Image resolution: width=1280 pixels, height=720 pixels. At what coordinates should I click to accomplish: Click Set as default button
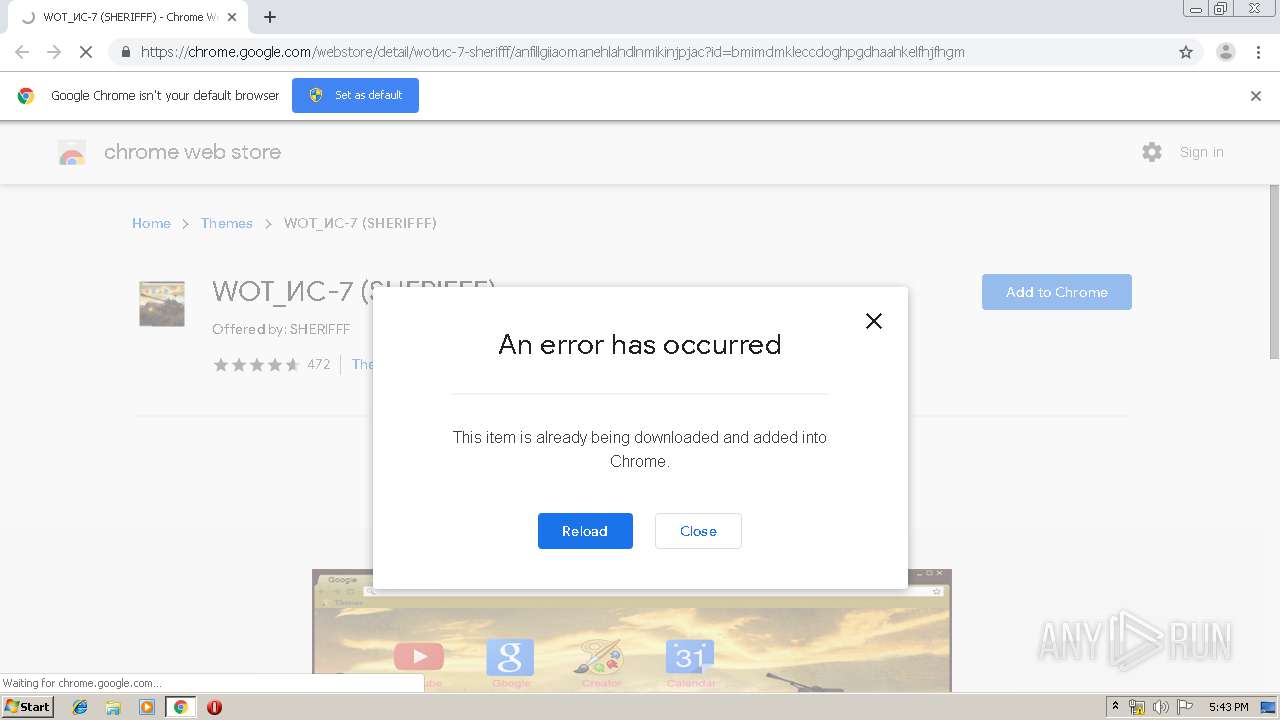tap(355, 95)
